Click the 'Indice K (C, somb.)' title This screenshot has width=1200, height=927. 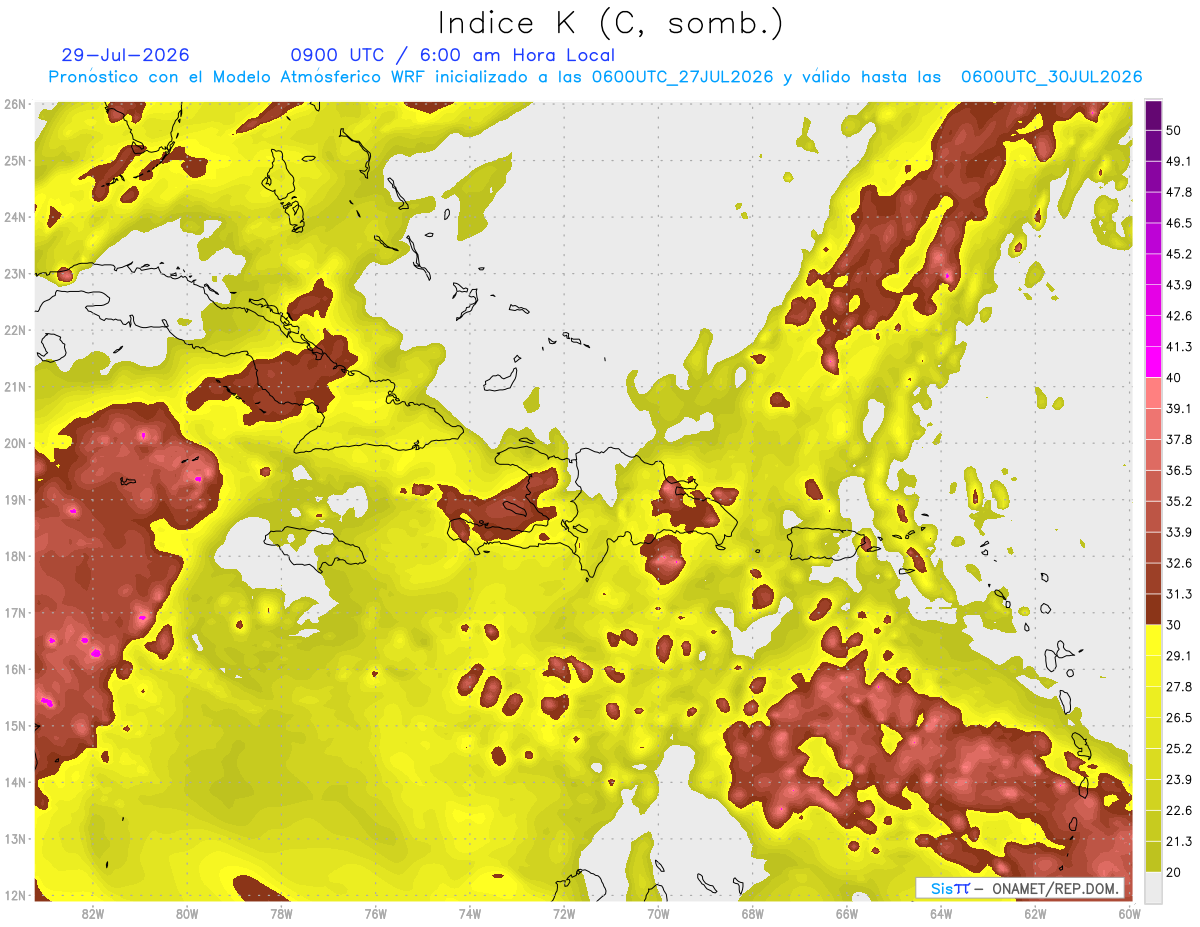tap(611, 23)
